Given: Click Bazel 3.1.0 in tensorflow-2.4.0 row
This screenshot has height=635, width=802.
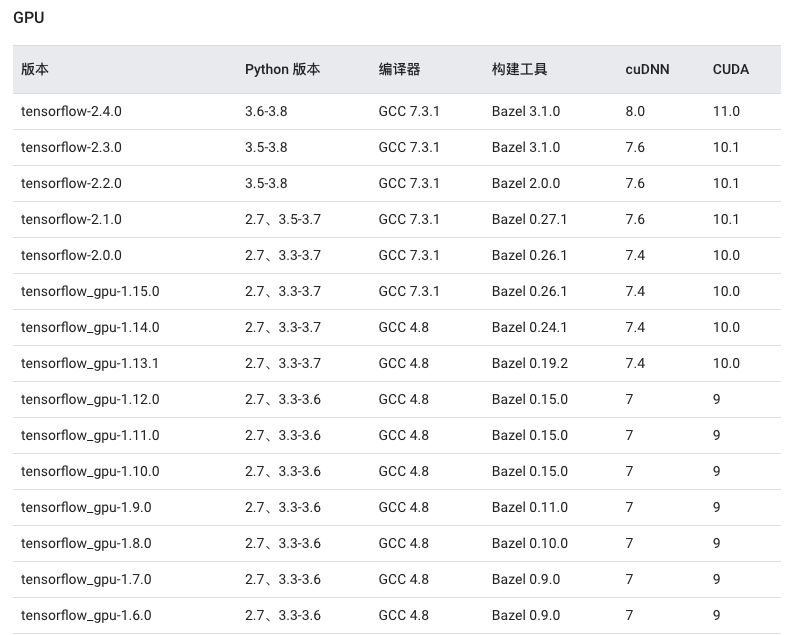Looking at the screenshot, I should (526, 111).
